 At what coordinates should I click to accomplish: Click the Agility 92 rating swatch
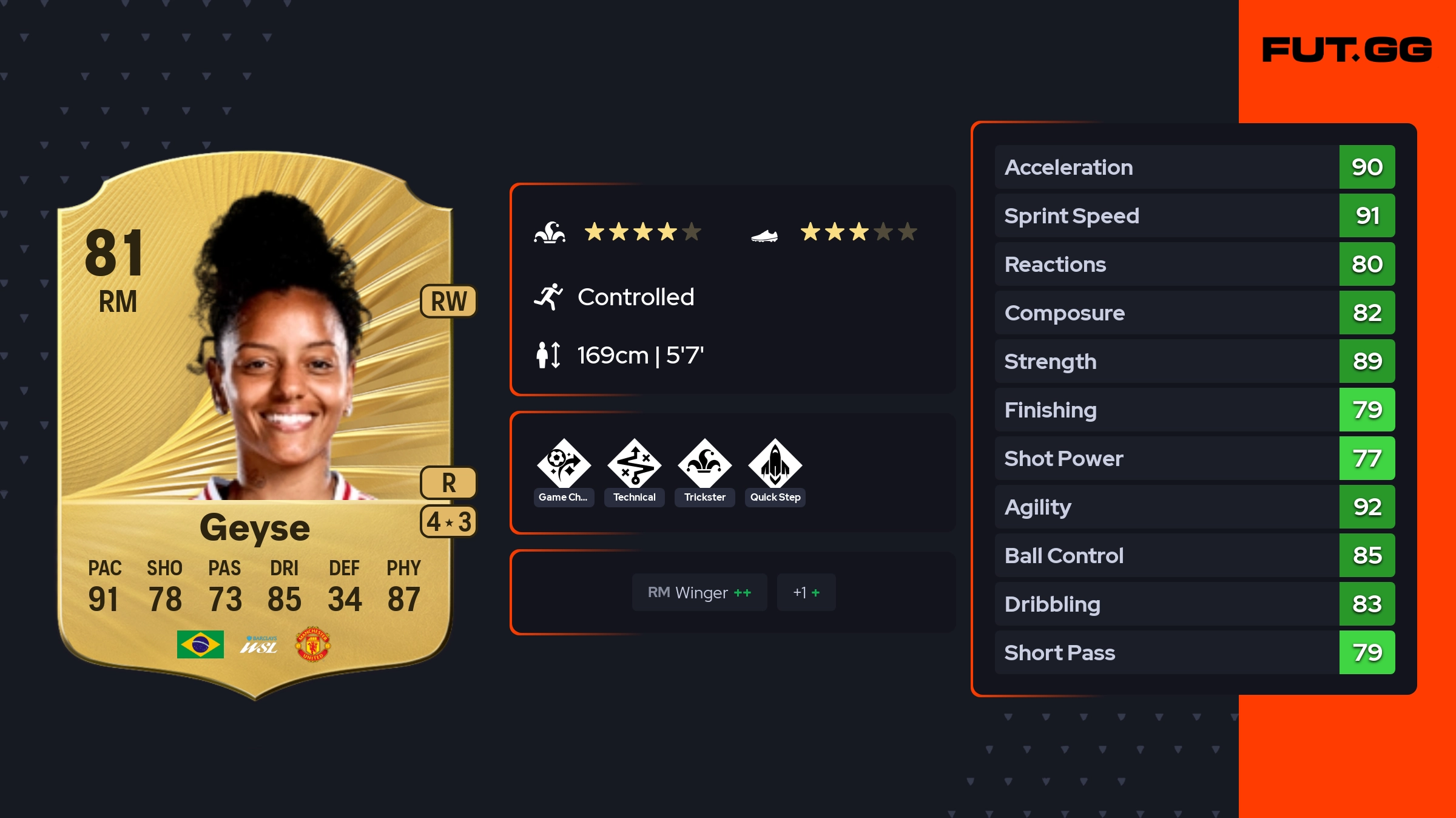point(1367,507)
